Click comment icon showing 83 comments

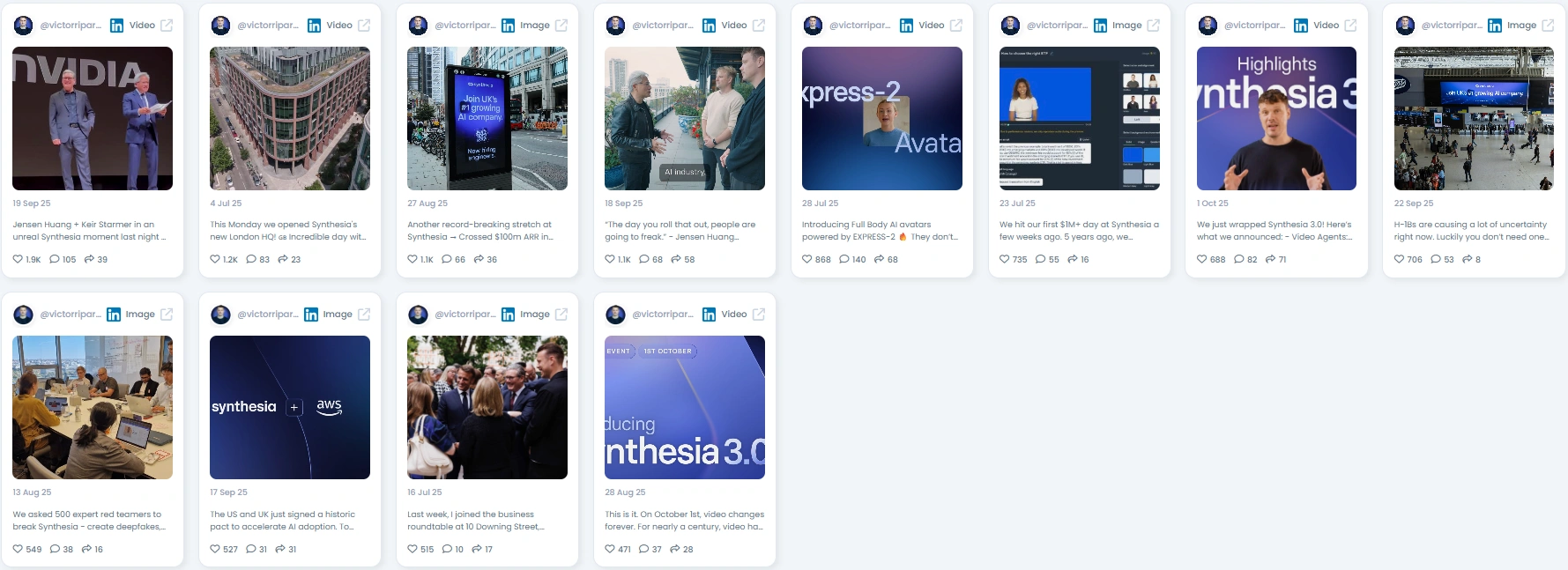(251, 259)
